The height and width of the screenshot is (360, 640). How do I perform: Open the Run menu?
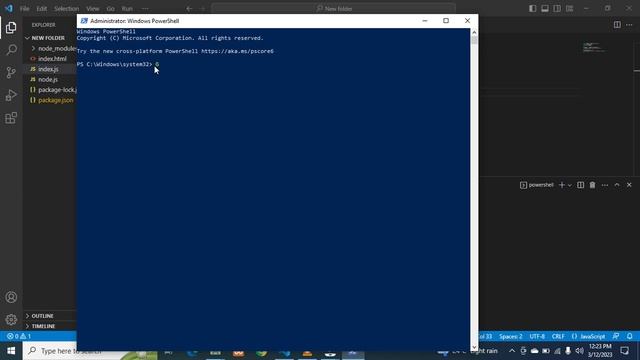coord(127,9)
